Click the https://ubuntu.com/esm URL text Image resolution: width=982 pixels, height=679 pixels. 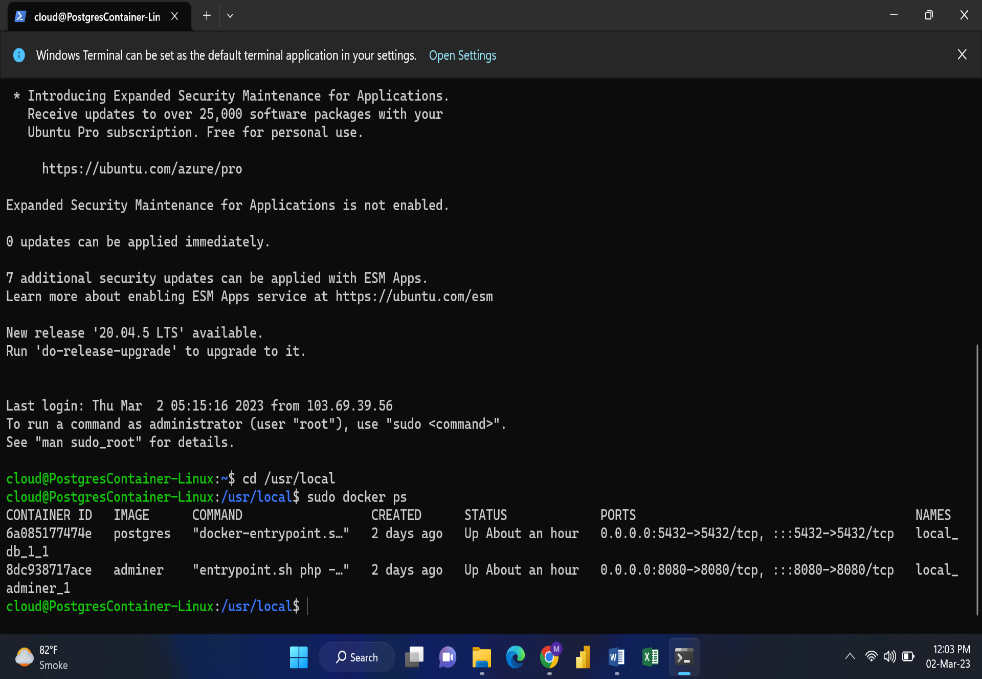coord(414,296)
